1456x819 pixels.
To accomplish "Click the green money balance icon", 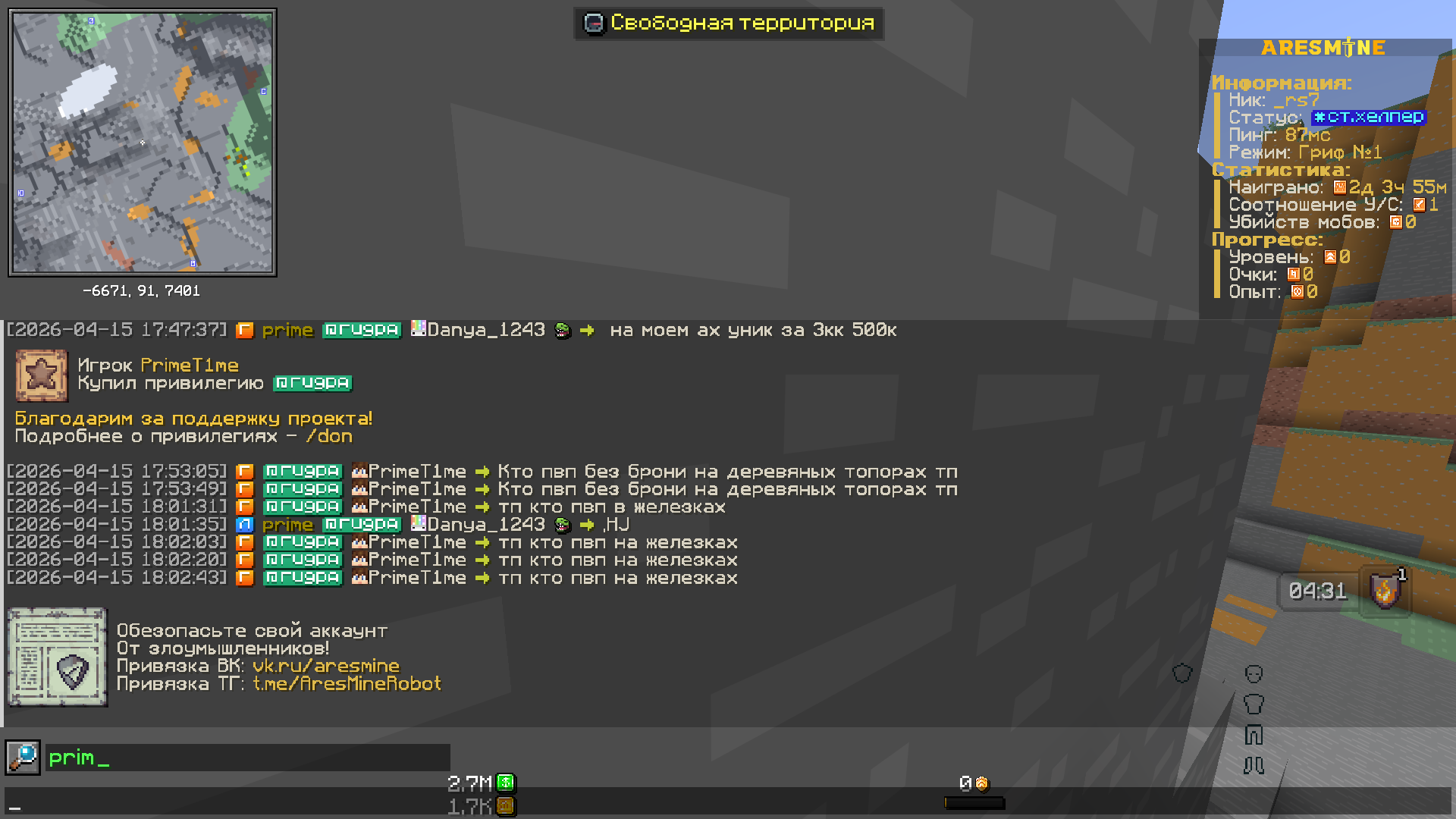I will click(x=506, y=783).
